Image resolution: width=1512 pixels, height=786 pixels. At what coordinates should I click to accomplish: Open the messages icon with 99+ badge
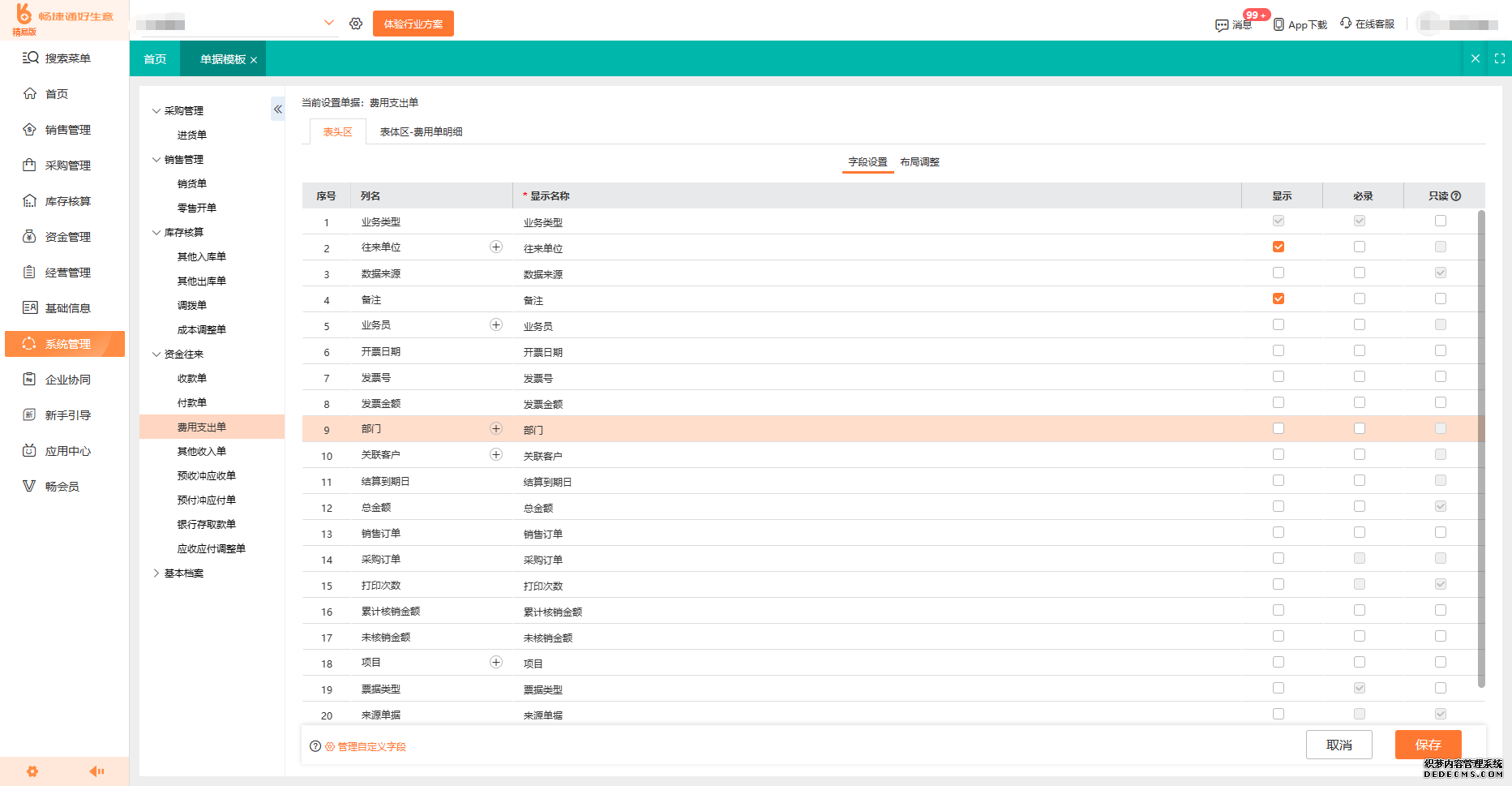click(1222, 25)
